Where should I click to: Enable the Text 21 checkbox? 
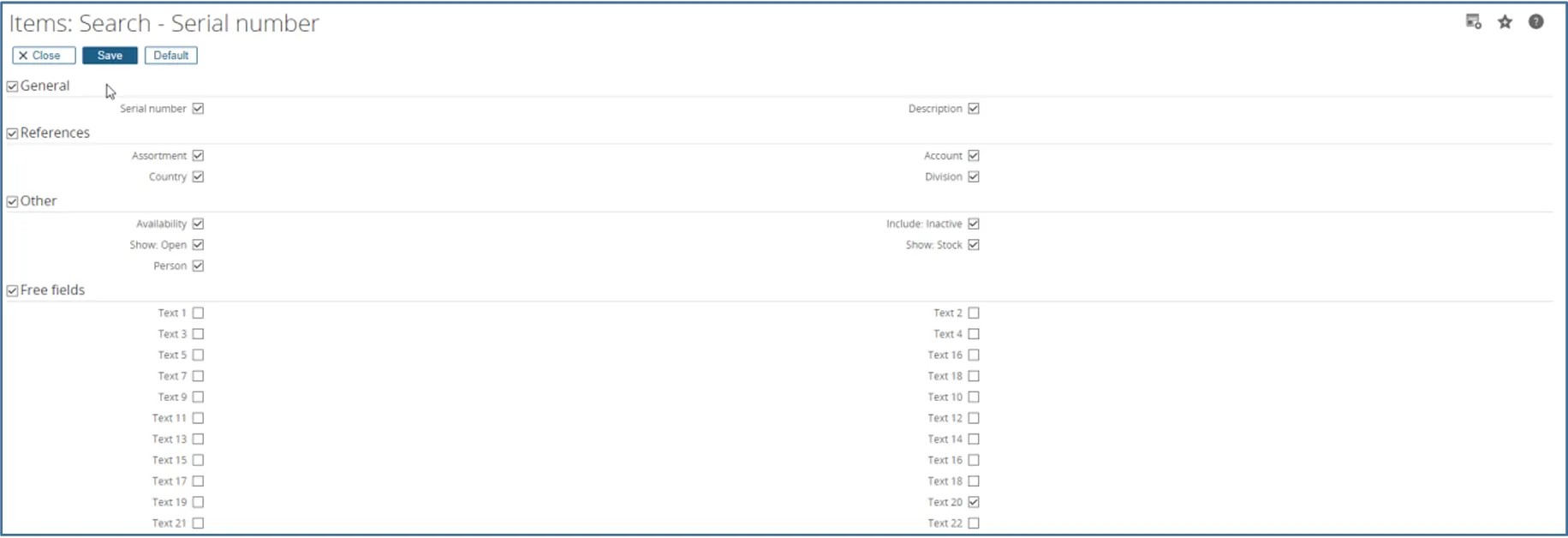click(198, 523)
